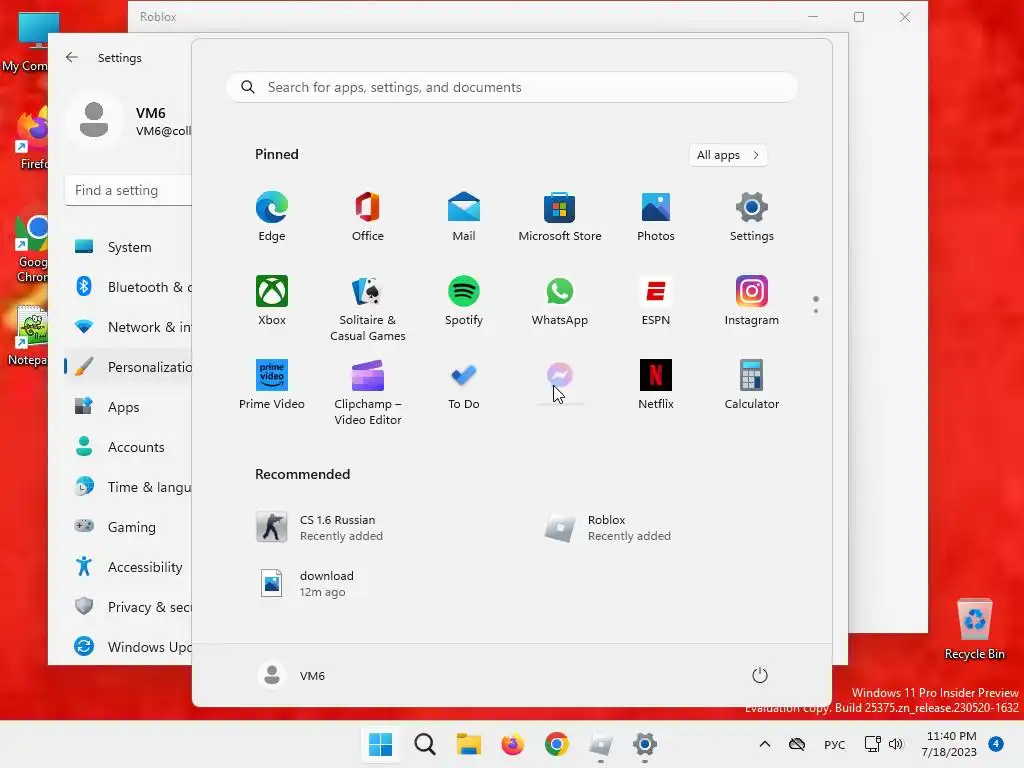Switch to Settings taskbar icon

tap(645, 744)
